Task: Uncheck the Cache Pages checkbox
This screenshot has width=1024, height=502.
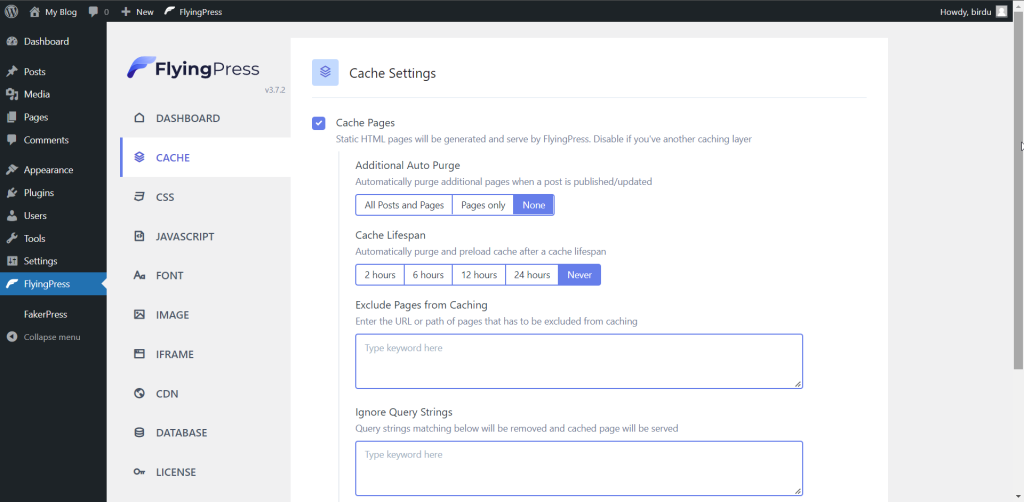Action: (319, 123)
